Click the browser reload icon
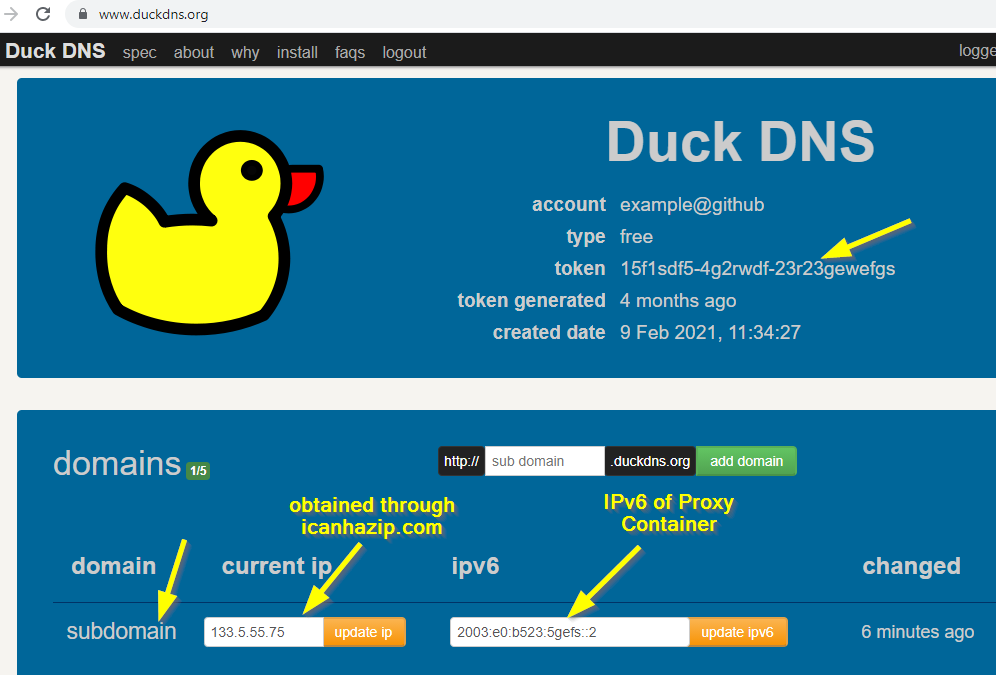Image resolution: width=996 pixels, height=675 pixels. click(x=43, y=13)
